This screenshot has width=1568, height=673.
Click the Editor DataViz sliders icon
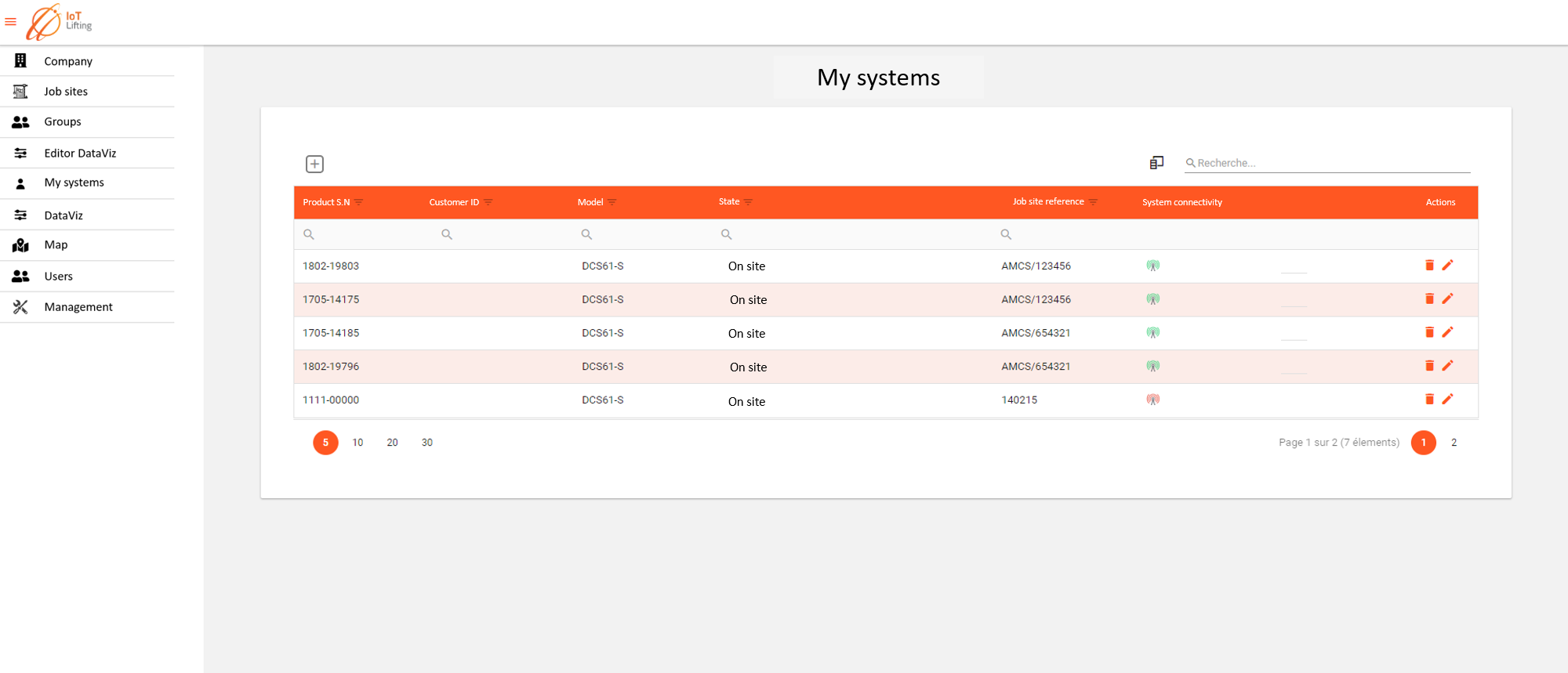coord(20,153)
